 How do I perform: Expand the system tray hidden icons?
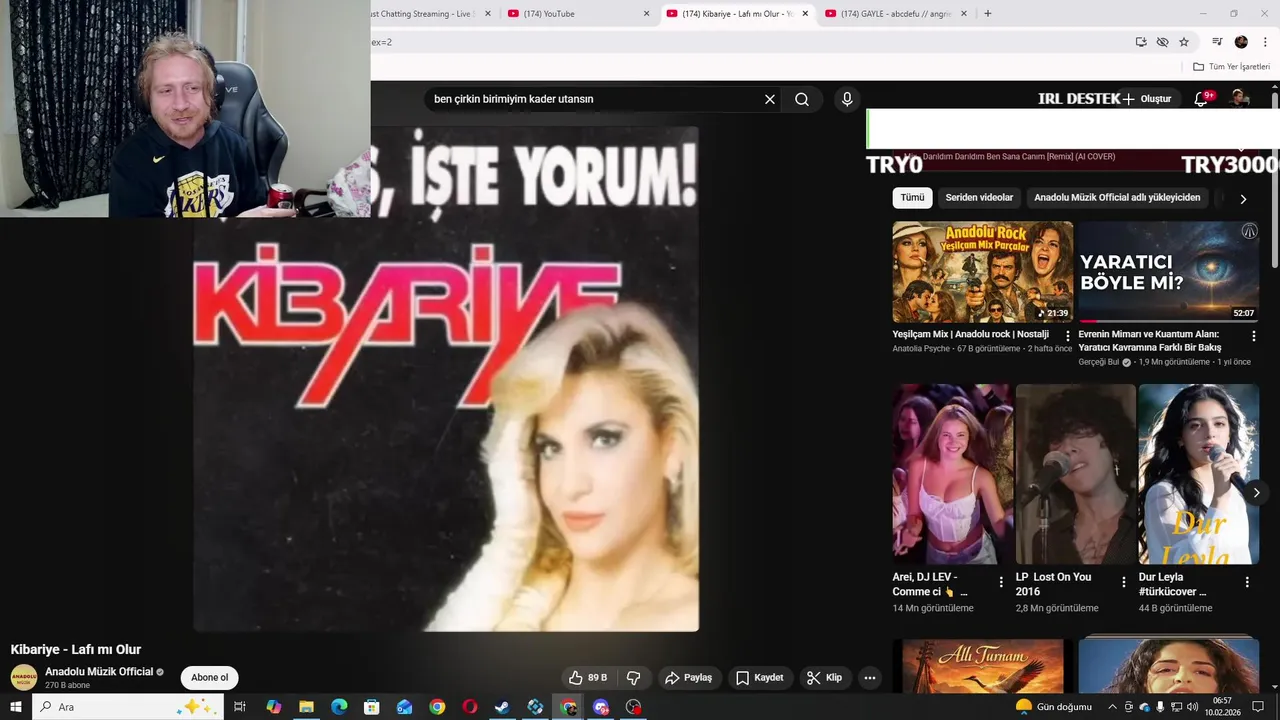click(x=1111, y=707)
